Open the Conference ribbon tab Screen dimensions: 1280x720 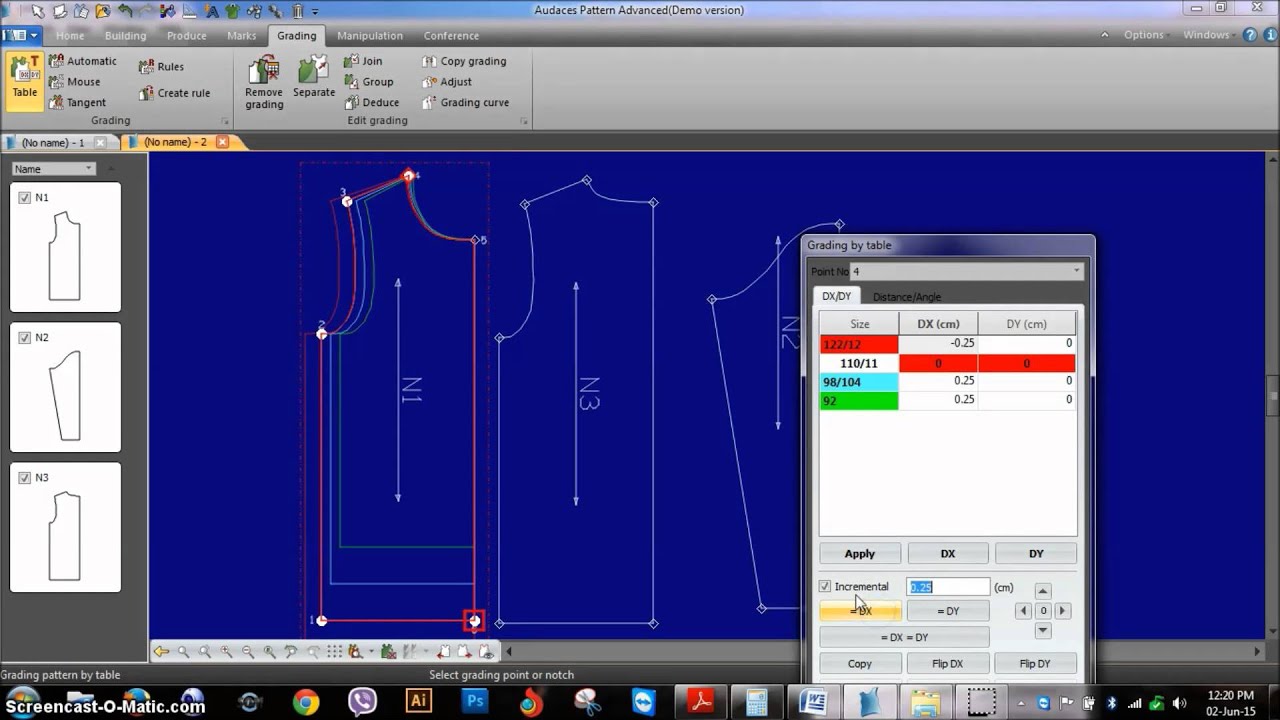click(451, 35)
